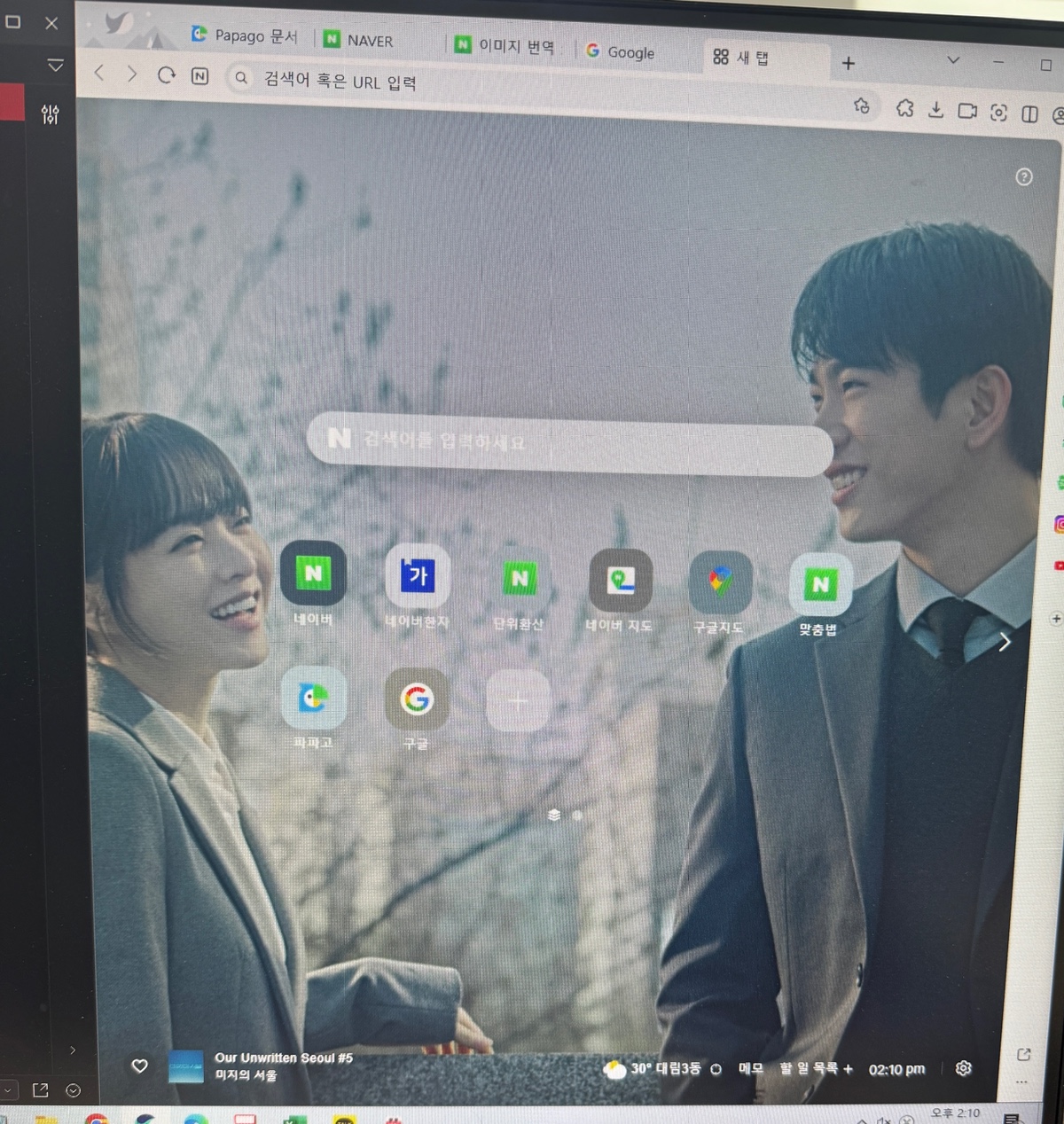The image size is (1064, 1124).
Task: Click the extensions puzzle icon
Action: 904,108
